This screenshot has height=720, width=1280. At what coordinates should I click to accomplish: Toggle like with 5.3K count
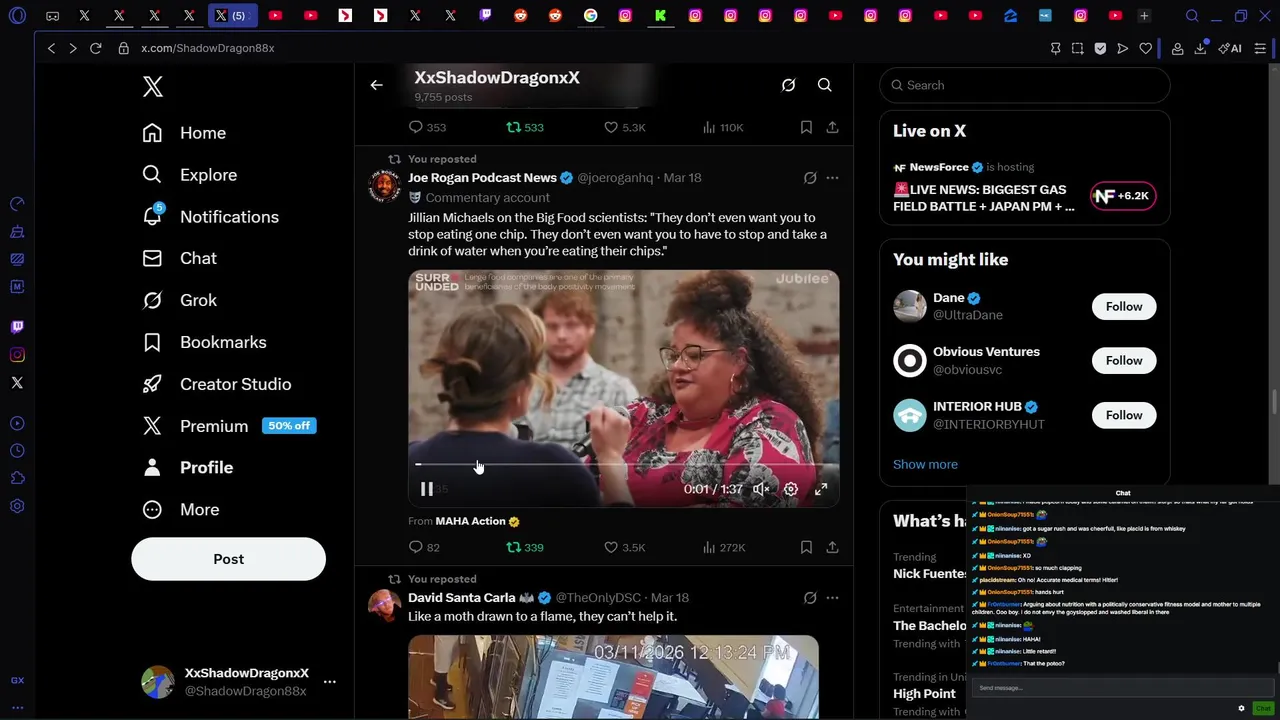coord(624,127)
